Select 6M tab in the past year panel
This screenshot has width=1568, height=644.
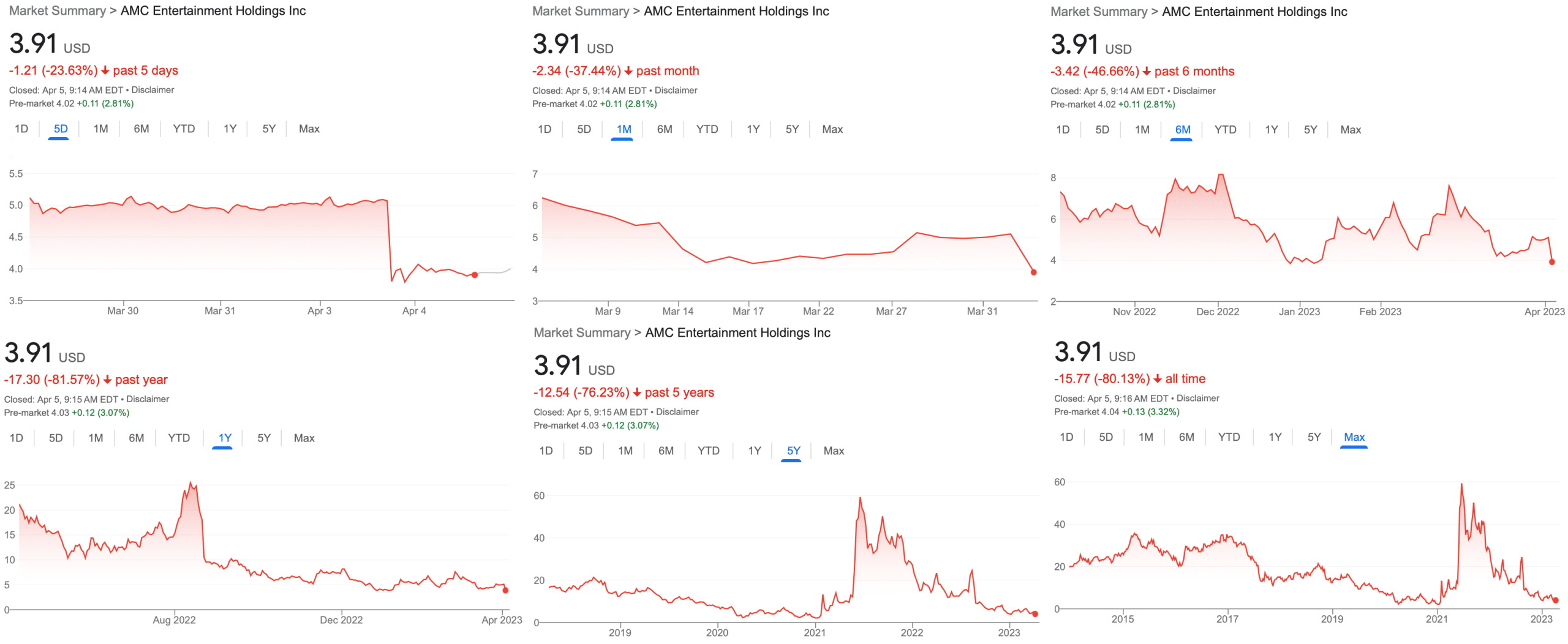click(x=136, y=438)
